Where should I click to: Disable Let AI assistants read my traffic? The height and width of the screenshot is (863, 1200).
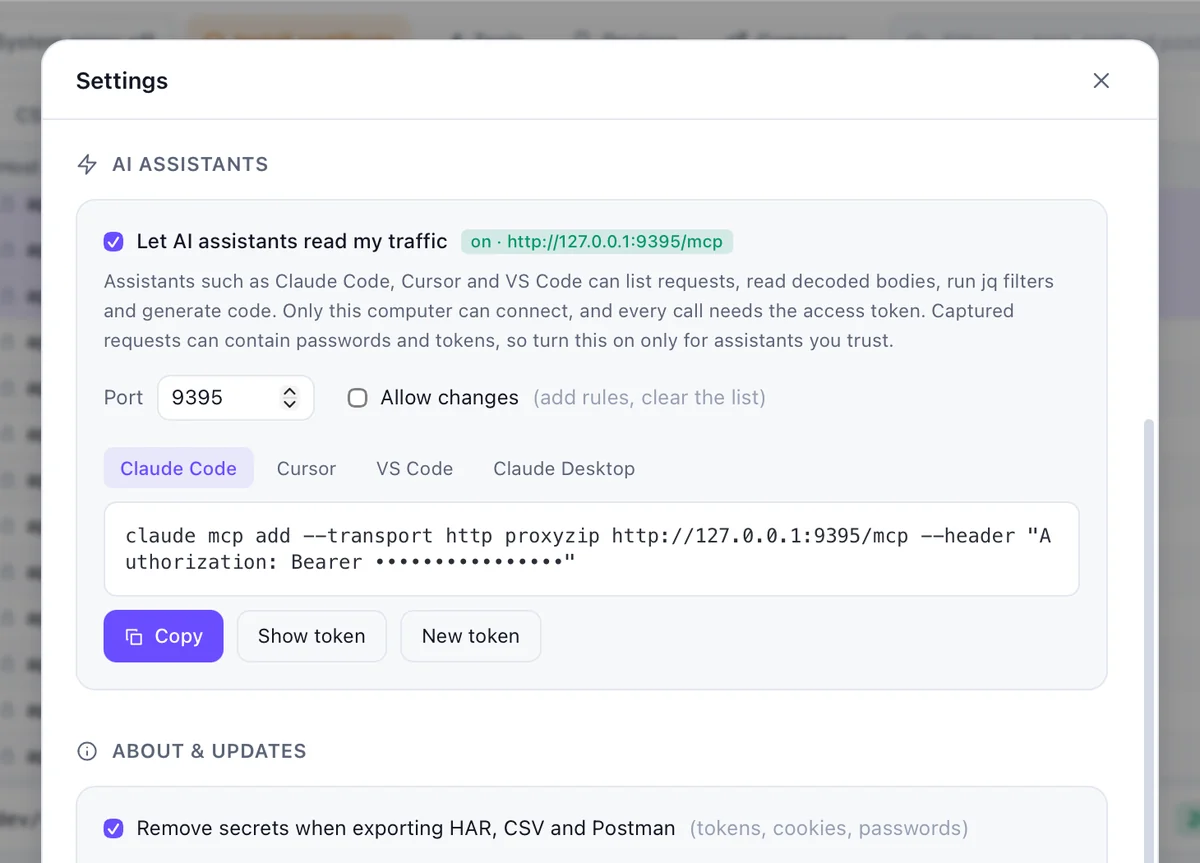tap(114, 241)
